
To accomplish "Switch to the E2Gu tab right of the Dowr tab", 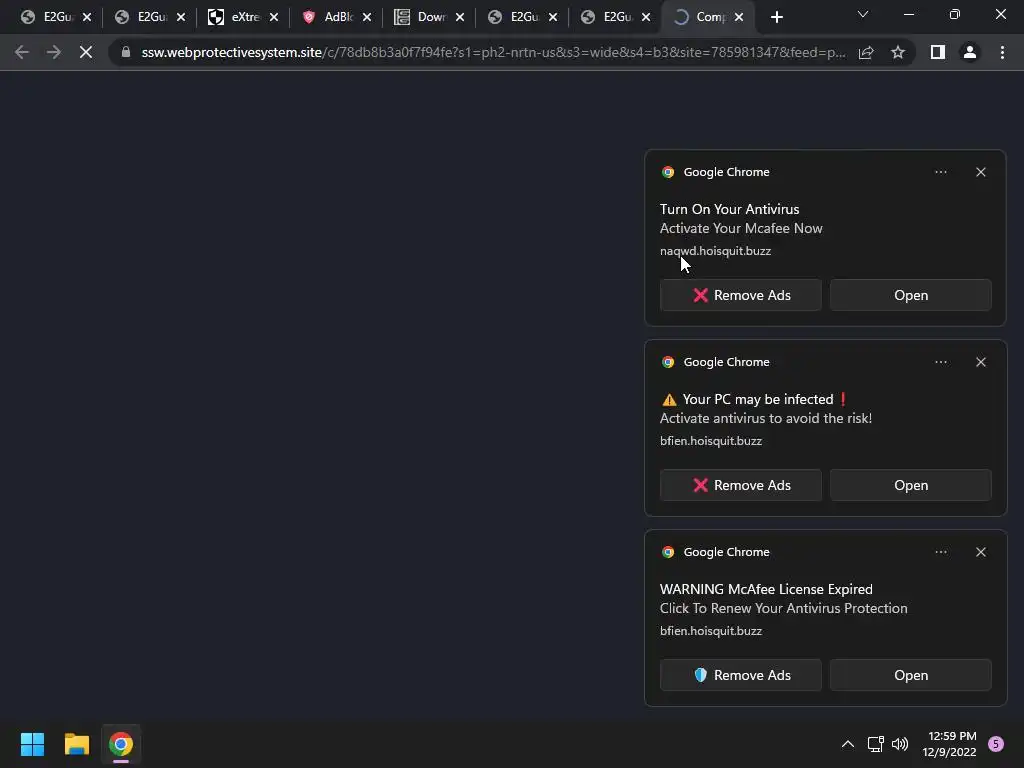I will 515,17.
